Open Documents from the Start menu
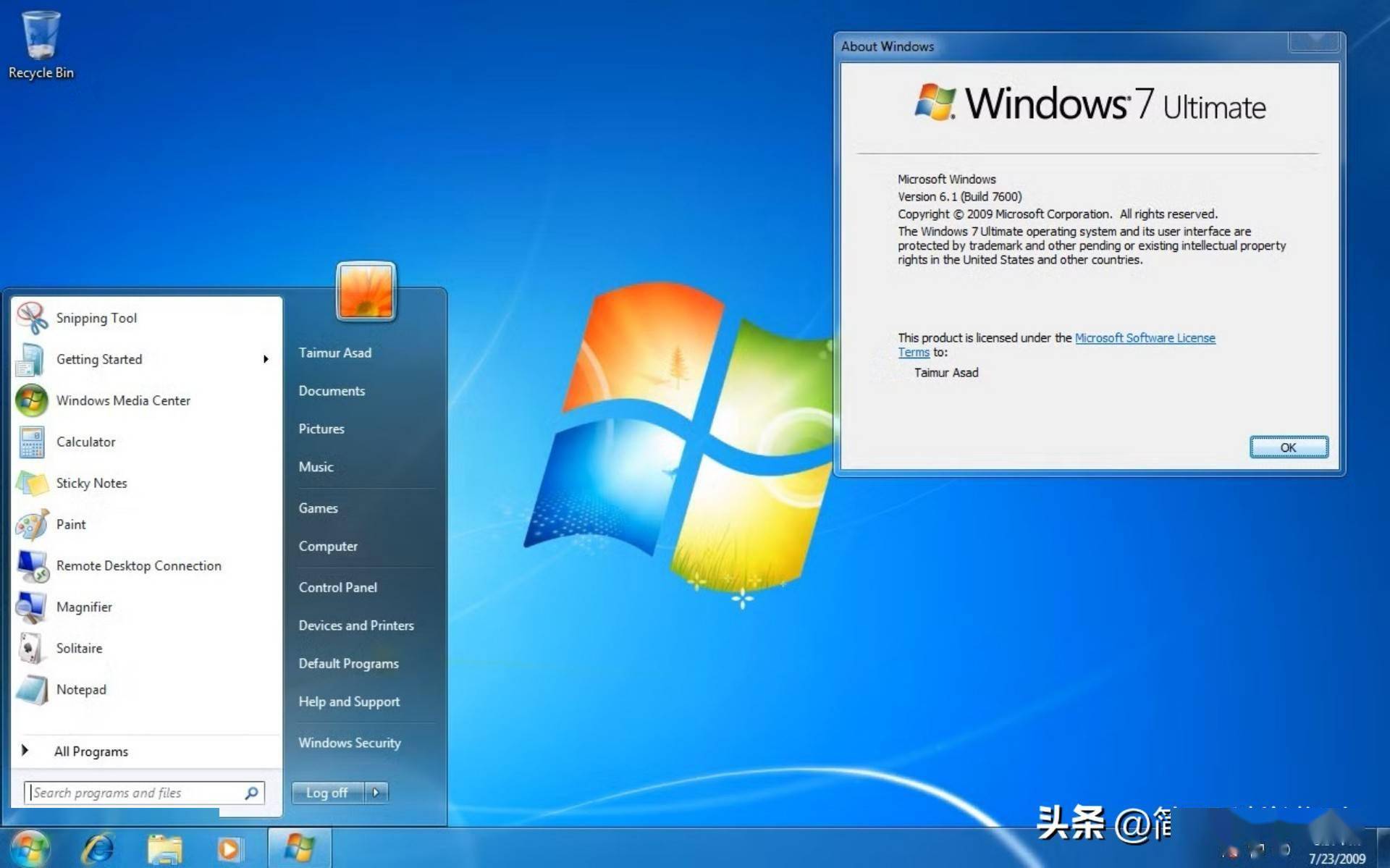1390x868 pixels. point(332,391)
